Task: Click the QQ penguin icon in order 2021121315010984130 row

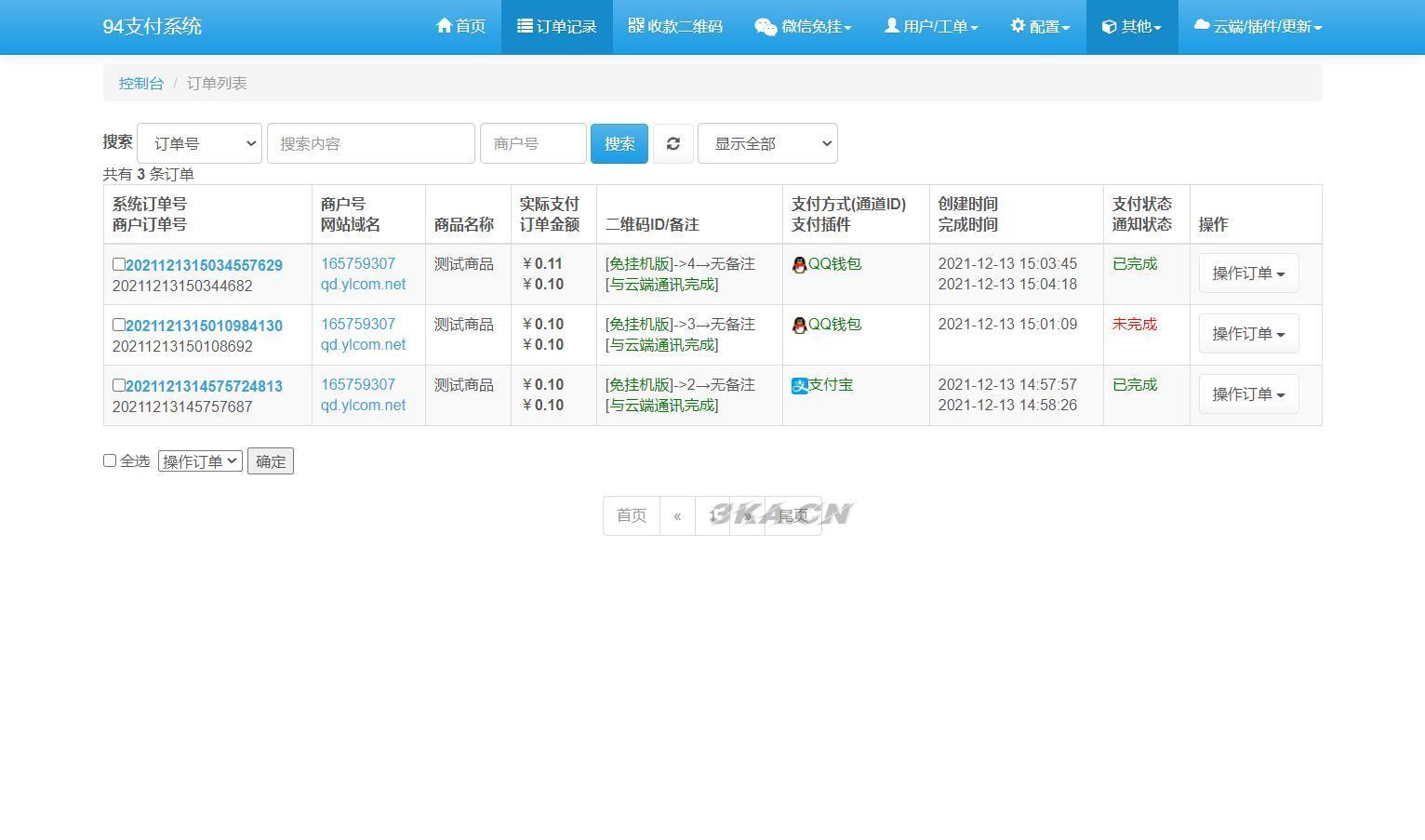Action: point(799,326)
